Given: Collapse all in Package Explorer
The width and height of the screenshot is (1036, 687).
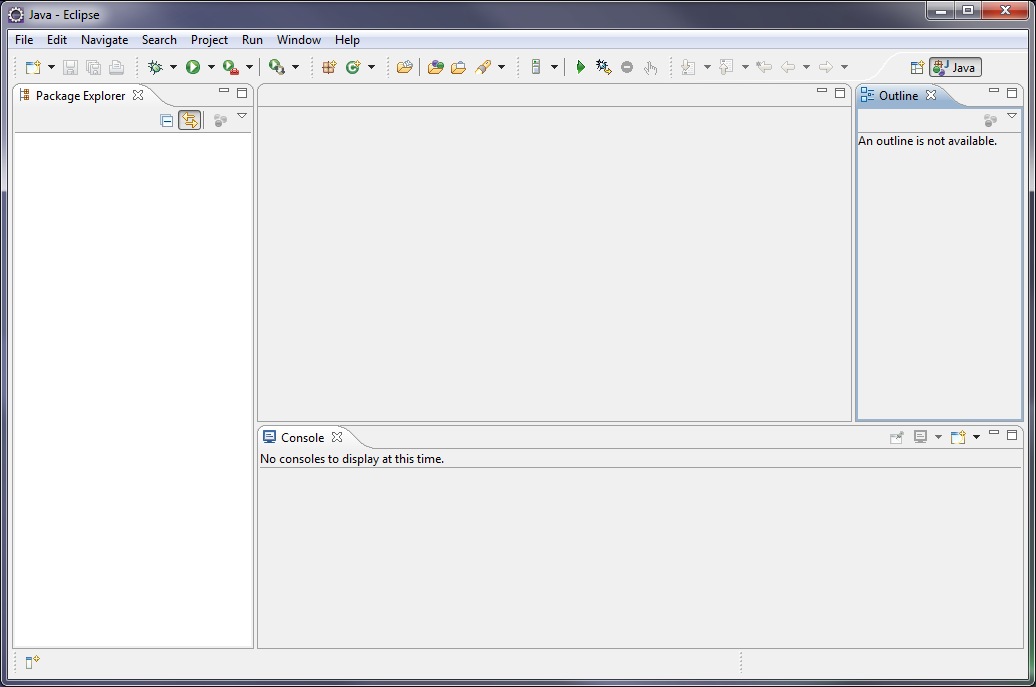Looking at the screenshot, I should 167,120.
